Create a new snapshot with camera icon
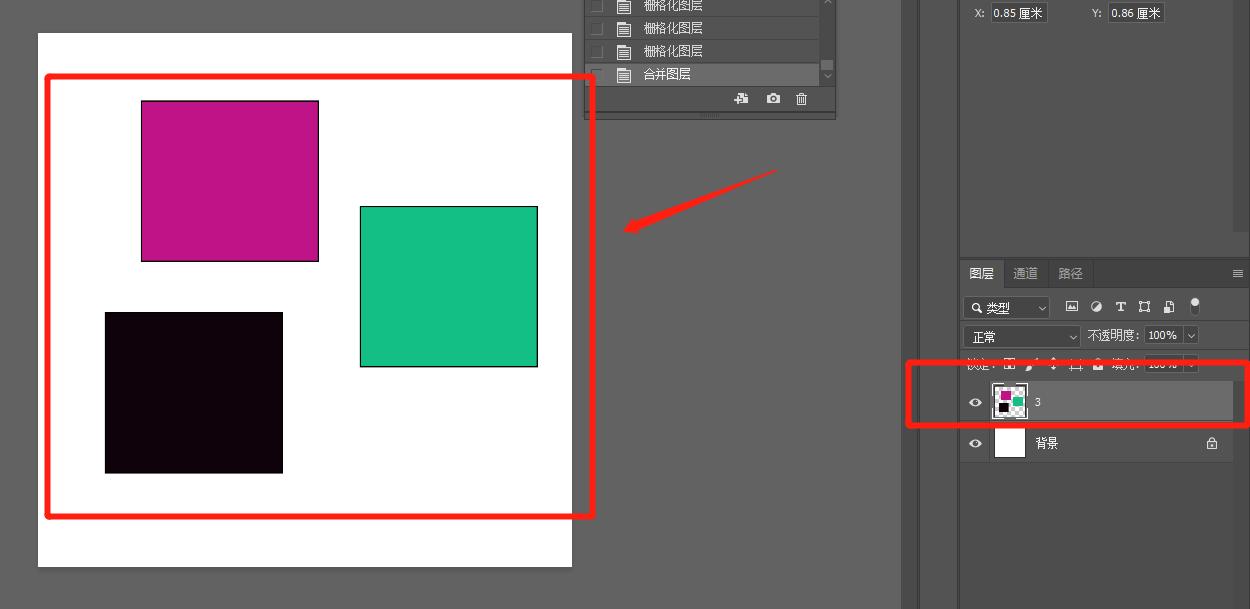The height and width of the screenshot is (609, 1250). click(773, 99)
